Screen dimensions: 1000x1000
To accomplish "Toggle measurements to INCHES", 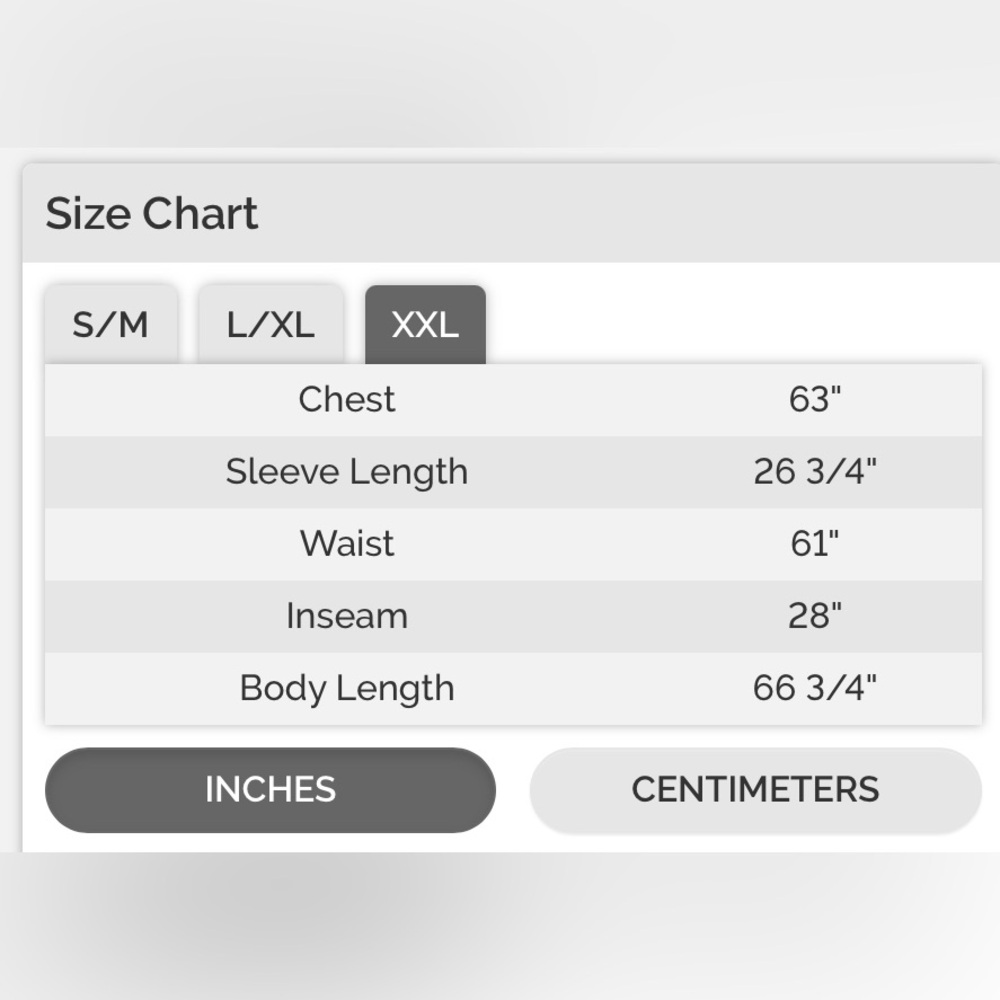I will (x=270, y=790).
